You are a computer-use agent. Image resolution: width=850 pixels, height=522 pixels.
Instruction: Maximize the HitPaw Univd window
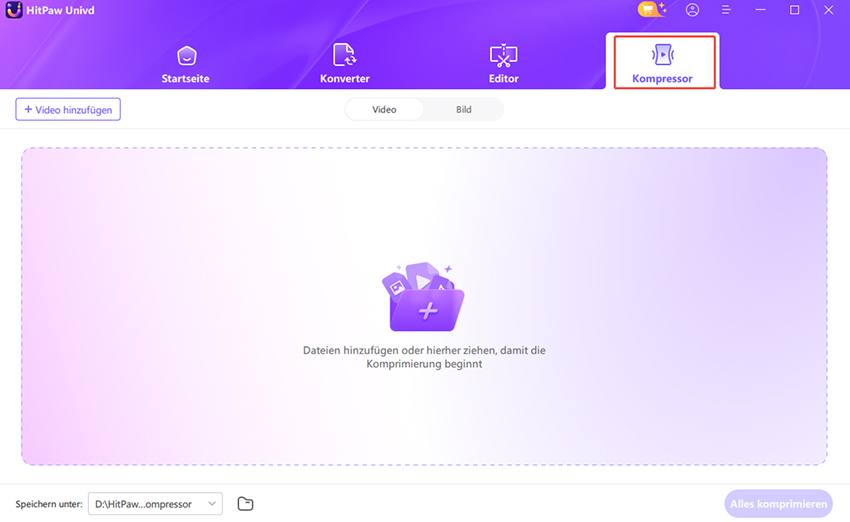point(794,10)
